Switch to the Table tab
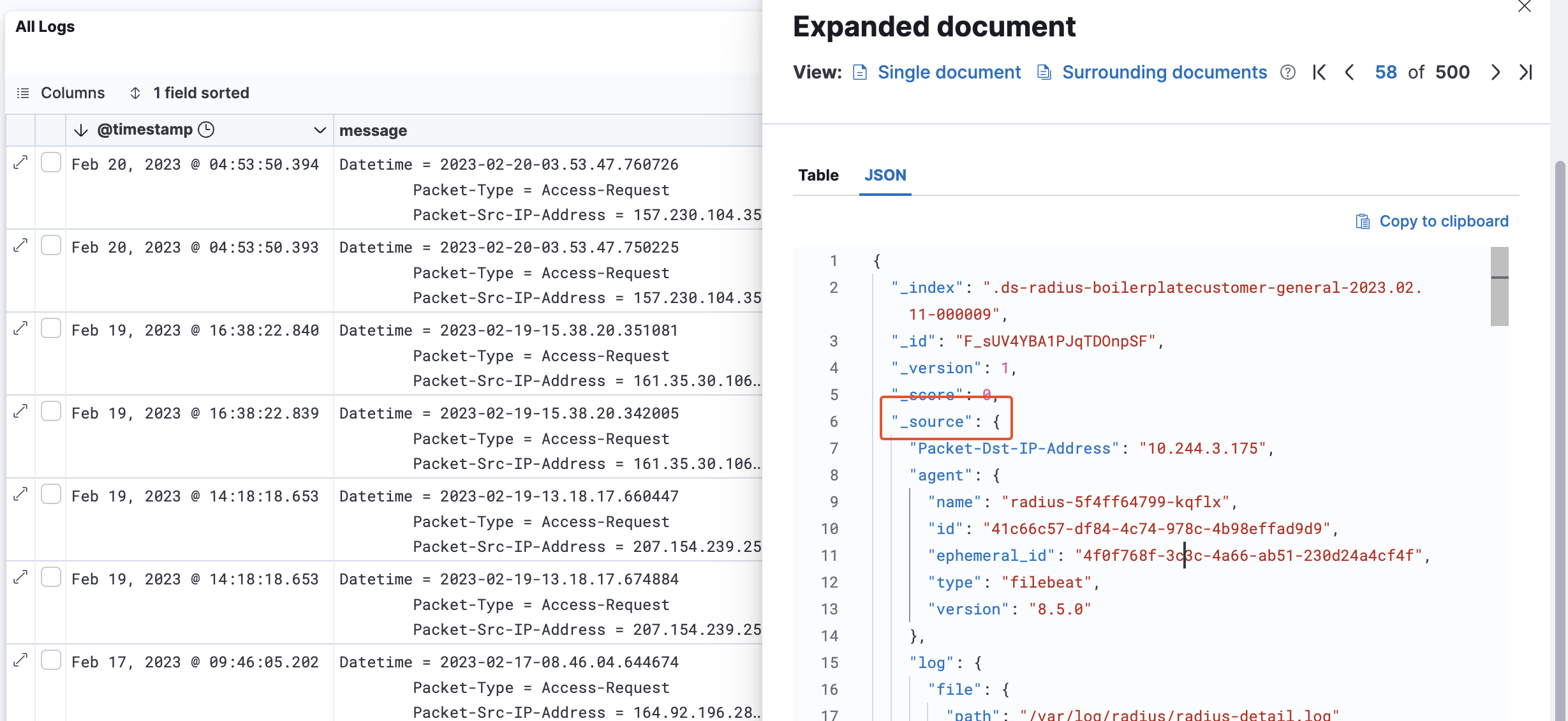 click(x=818, y=175)
